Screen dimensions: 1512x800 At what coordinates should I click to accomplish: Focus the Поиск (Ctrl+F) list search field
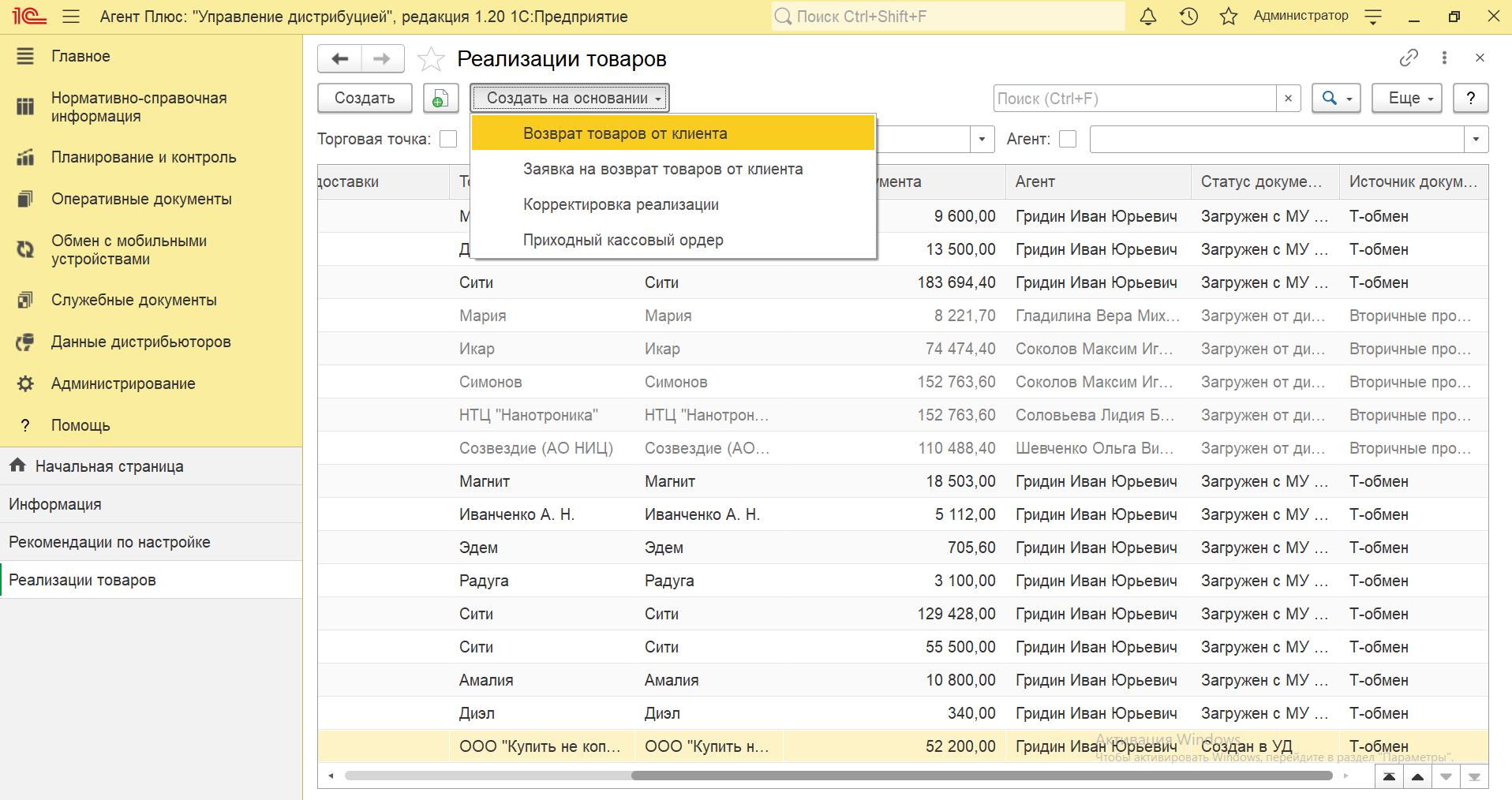pos(1135,99)
